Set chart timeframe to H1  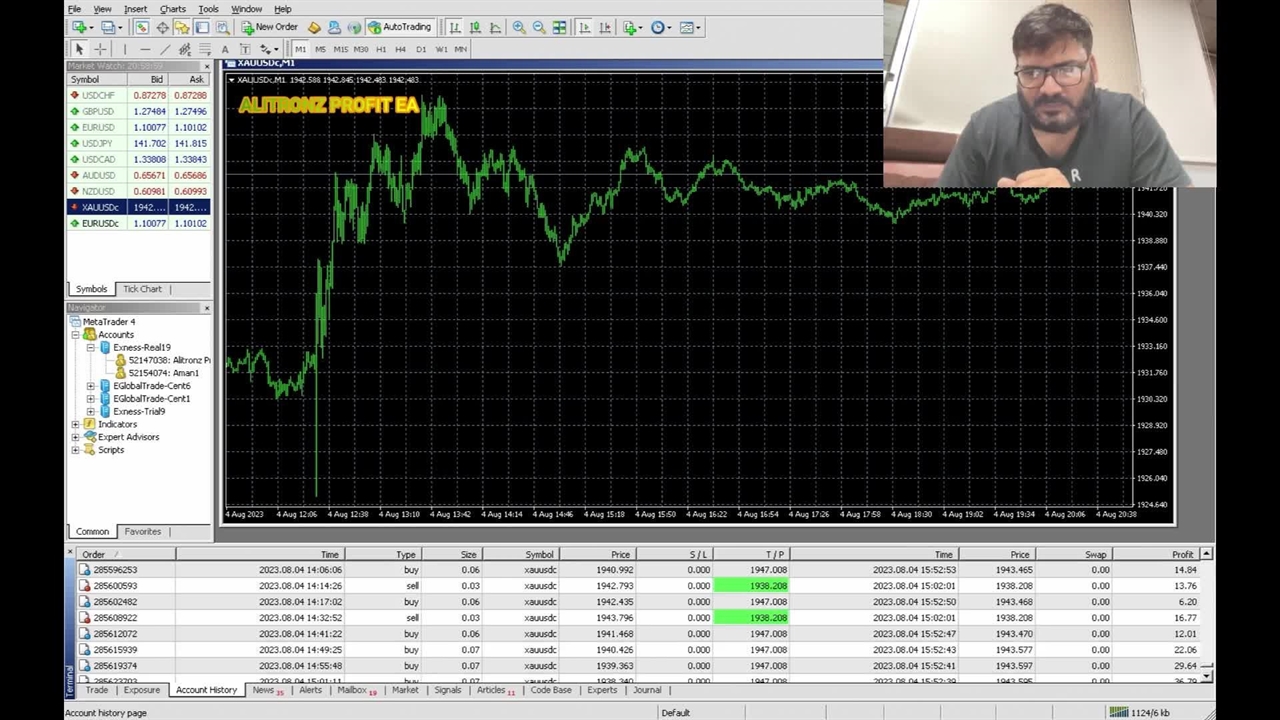[380, 49]
